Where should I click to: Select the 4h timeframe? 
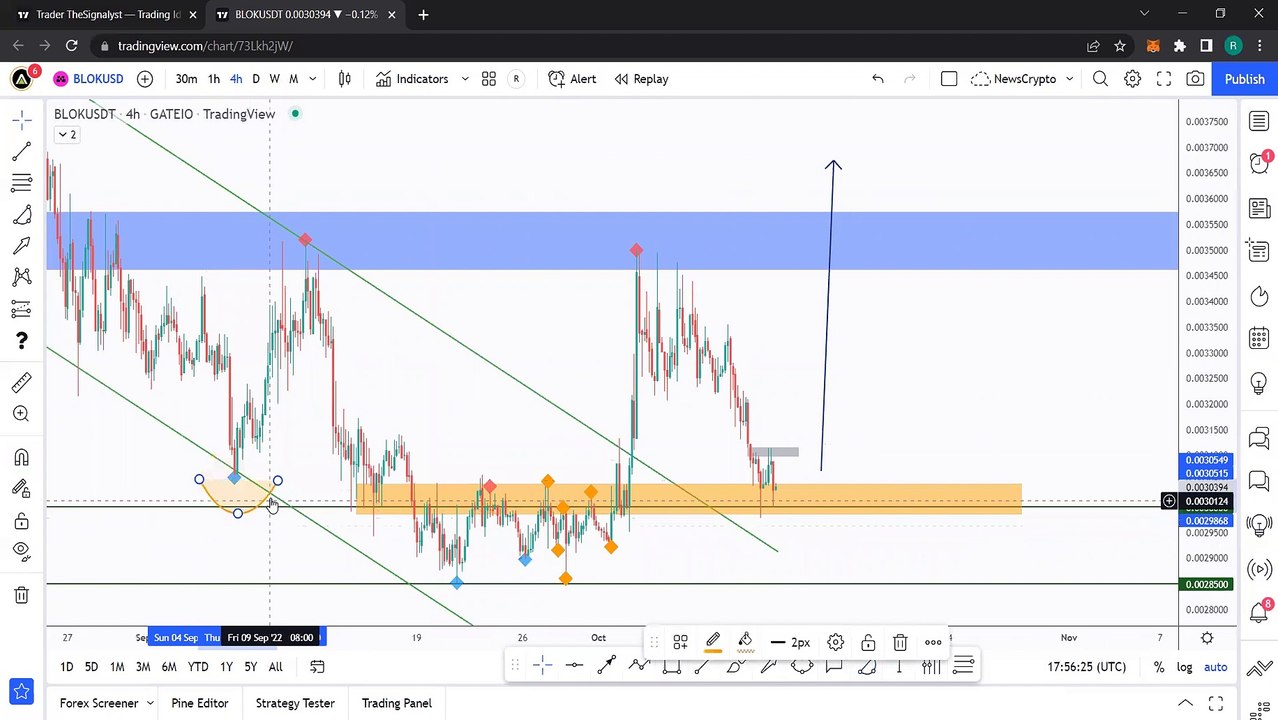coord(236,79)
